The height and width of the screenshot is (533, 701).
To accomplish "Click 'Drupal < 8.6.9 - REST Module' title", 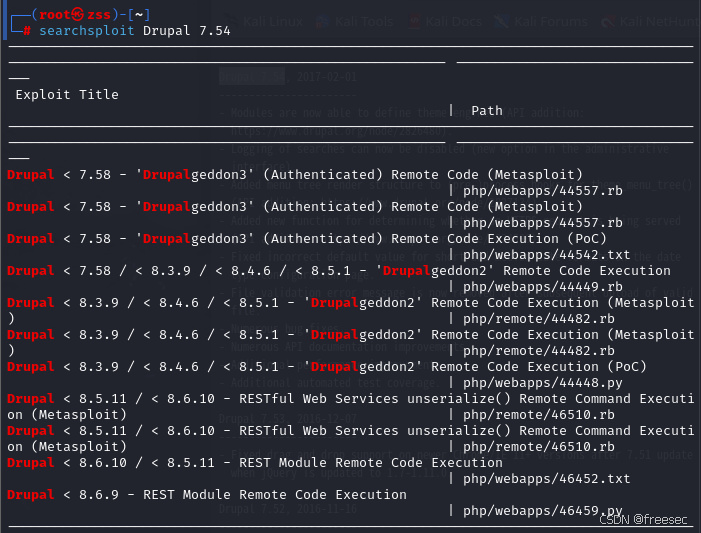I will (x=207, y=495).
